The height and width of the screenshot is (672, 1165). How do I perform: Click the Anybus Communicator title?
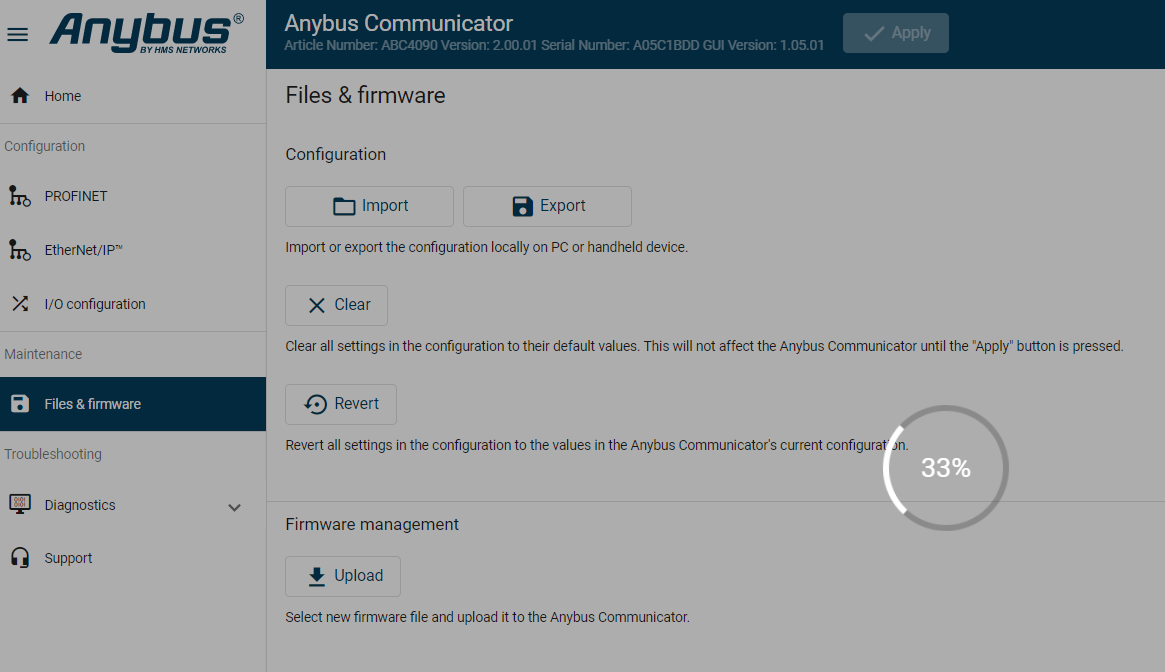[x=399, y=23]
